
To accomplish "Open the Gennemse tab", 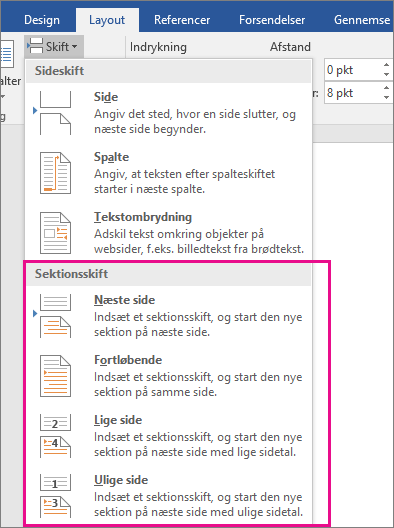I will coord(362,20).
